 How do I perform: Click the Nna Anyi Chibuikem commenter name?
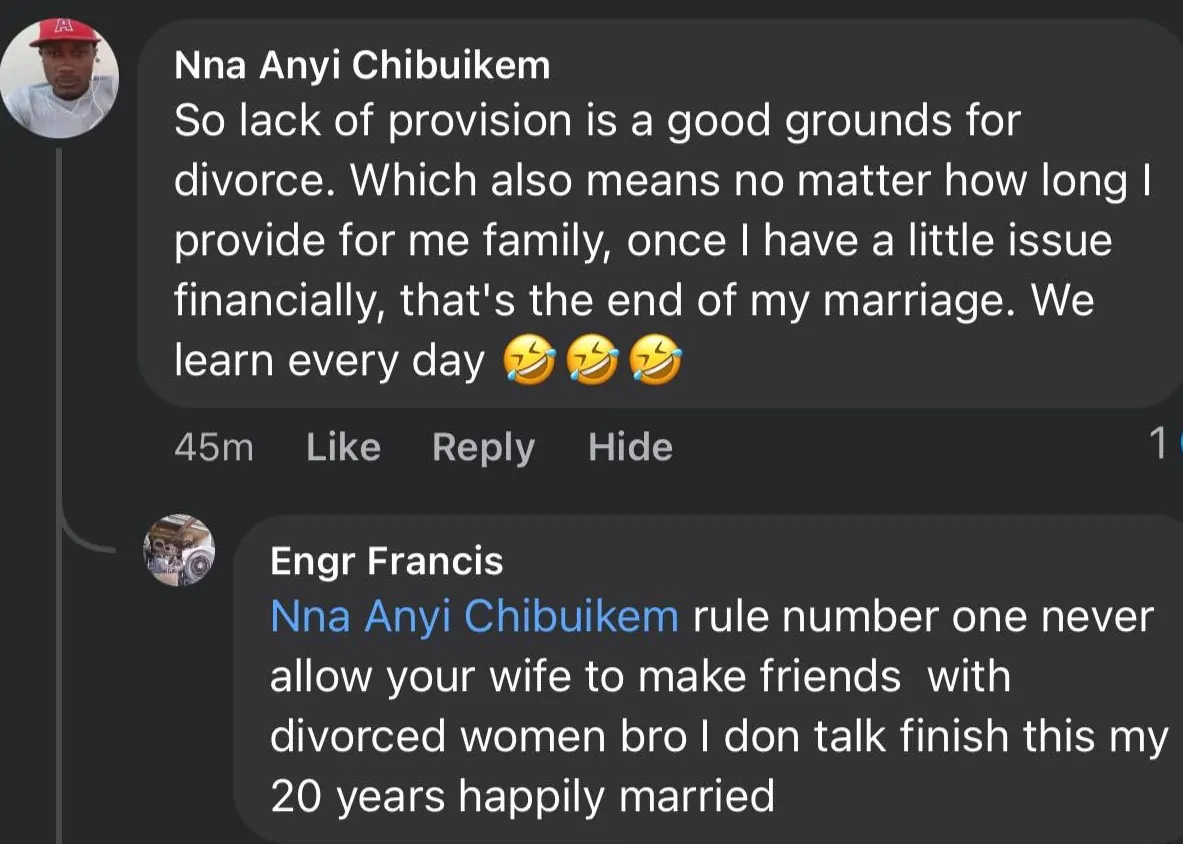point(361,65)
